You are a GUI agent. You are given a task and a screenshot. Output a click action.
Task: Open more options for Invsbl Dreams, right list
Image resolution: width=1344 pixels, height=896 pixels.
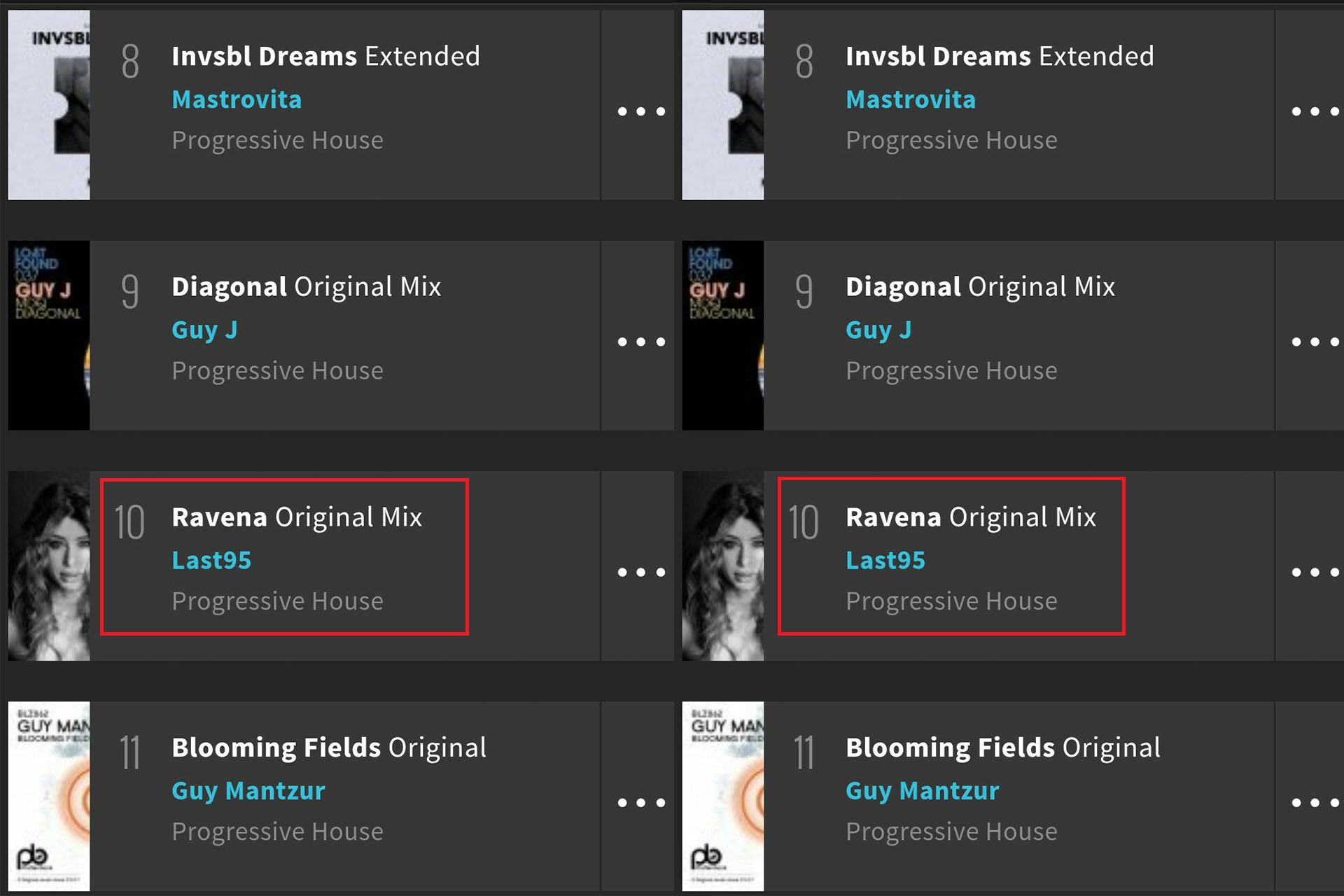click(x=1315, y=111)
